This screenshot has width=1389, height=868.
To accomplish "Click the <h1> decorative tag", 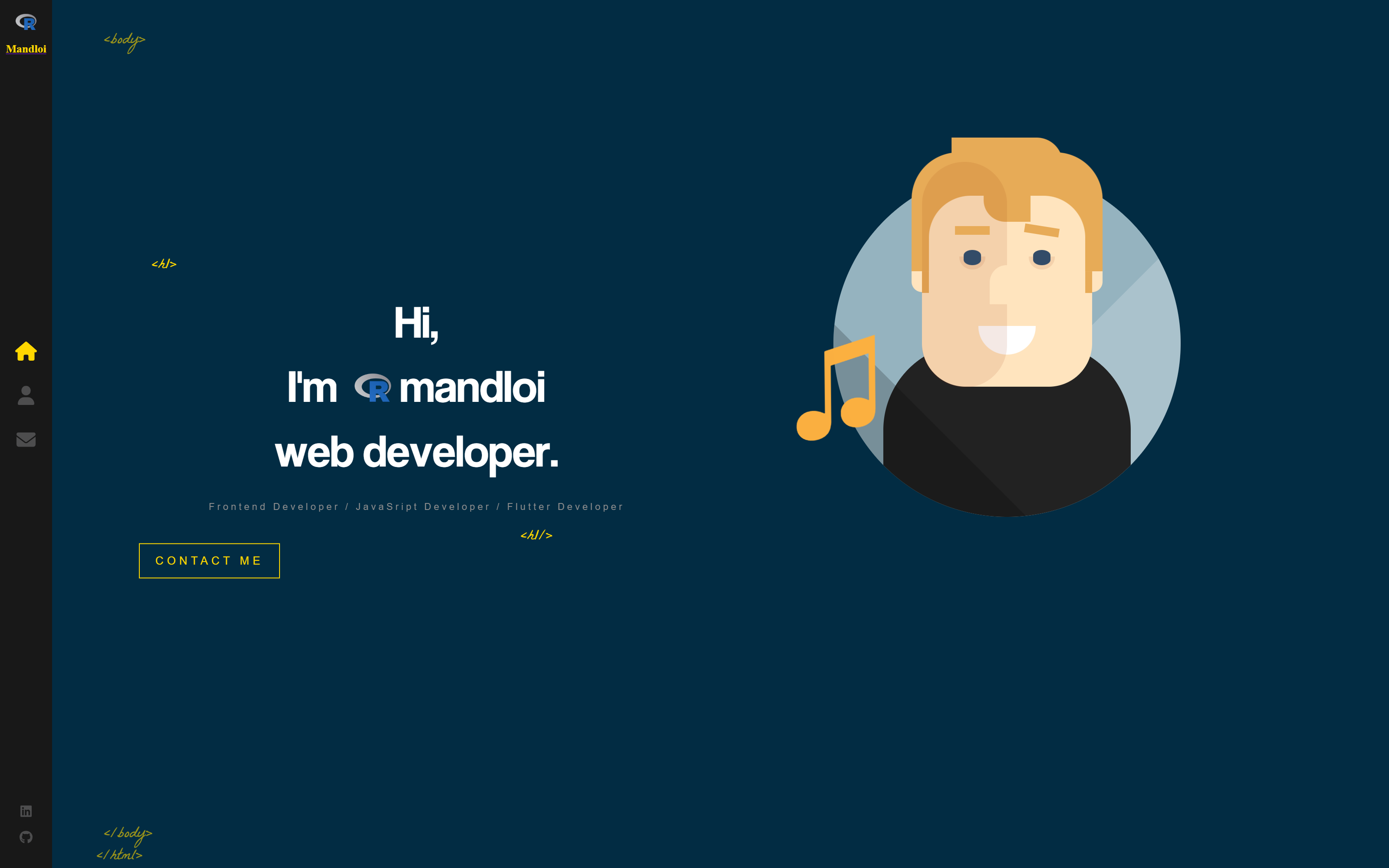I will tap(164, 263).
